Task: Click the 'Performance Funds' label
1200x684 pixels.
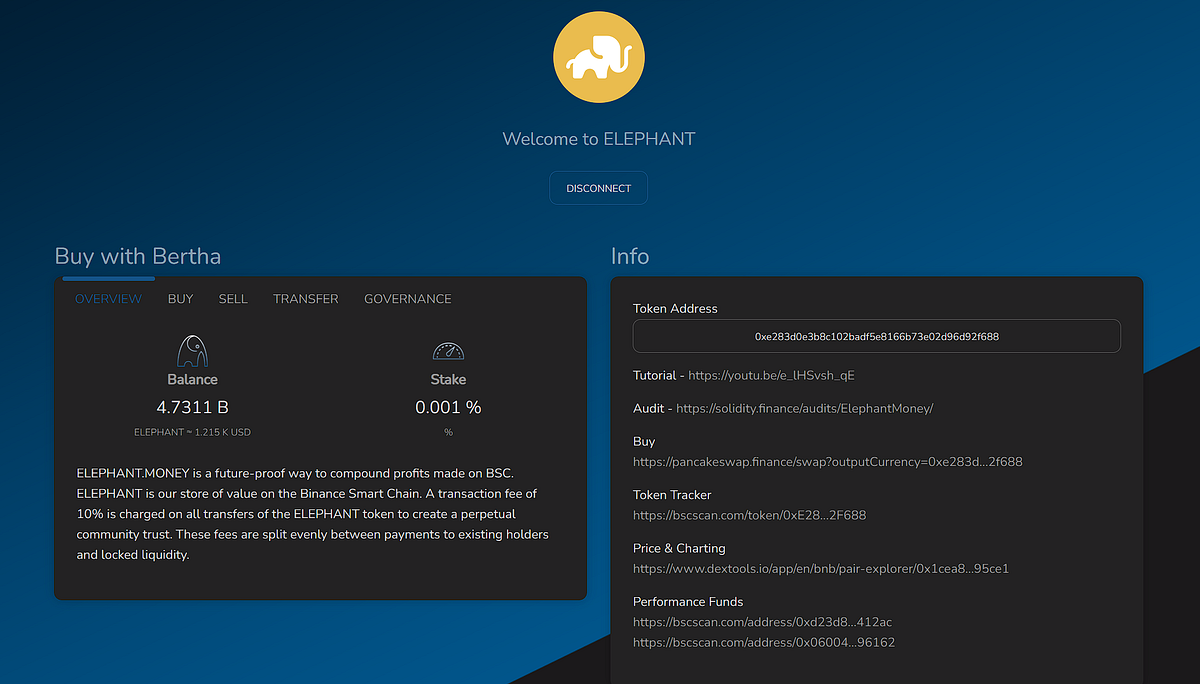Action: [x=688, y=601]
